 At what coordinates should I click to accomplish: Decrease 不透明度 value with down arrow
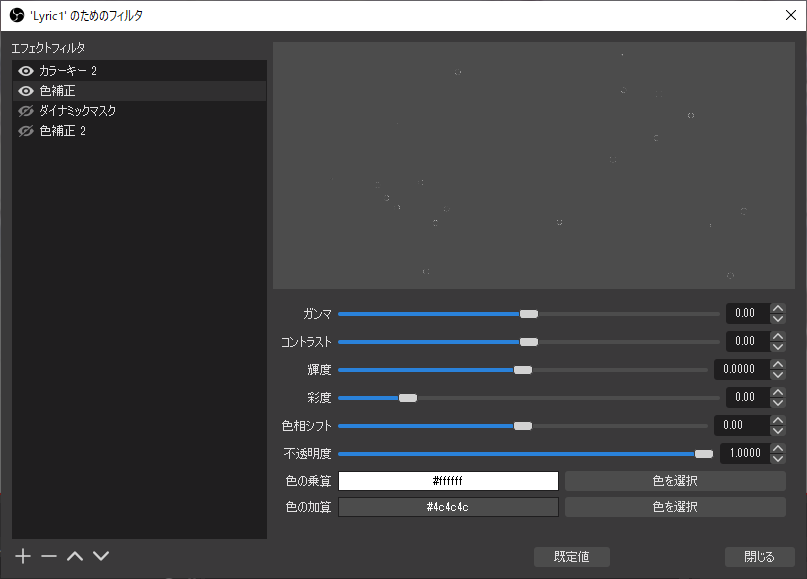pos(778,459)
